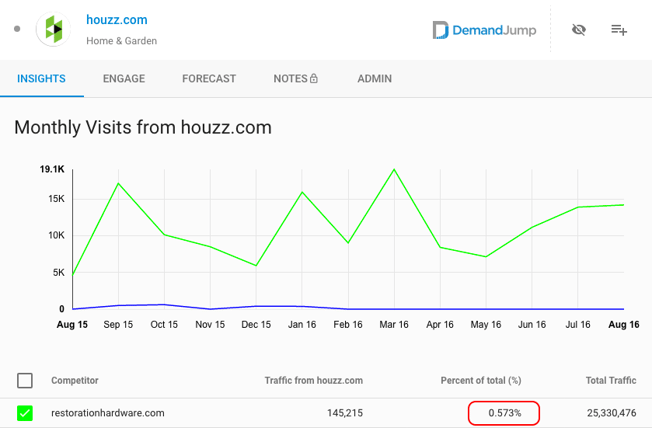Click the Jan 16 axis label
Screen dimensions: 652x428
pos(302,324)
